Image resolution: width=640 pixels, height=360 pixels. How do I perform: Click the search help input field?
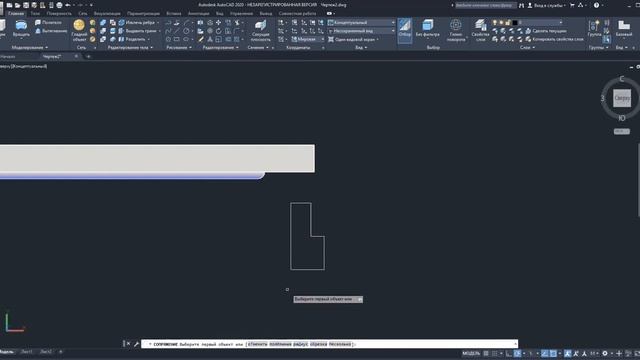click(x=485, y=5)
